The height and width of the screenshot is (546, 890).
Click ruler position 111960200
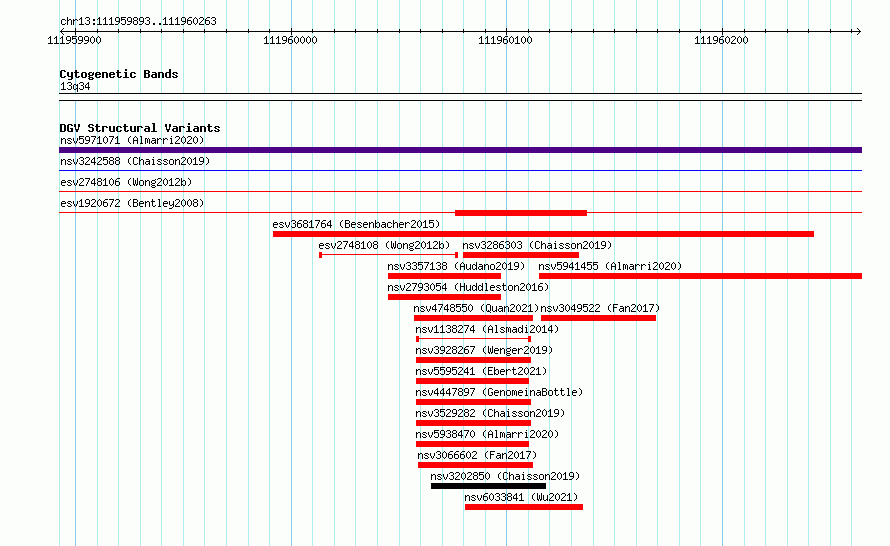pos(721,40)
